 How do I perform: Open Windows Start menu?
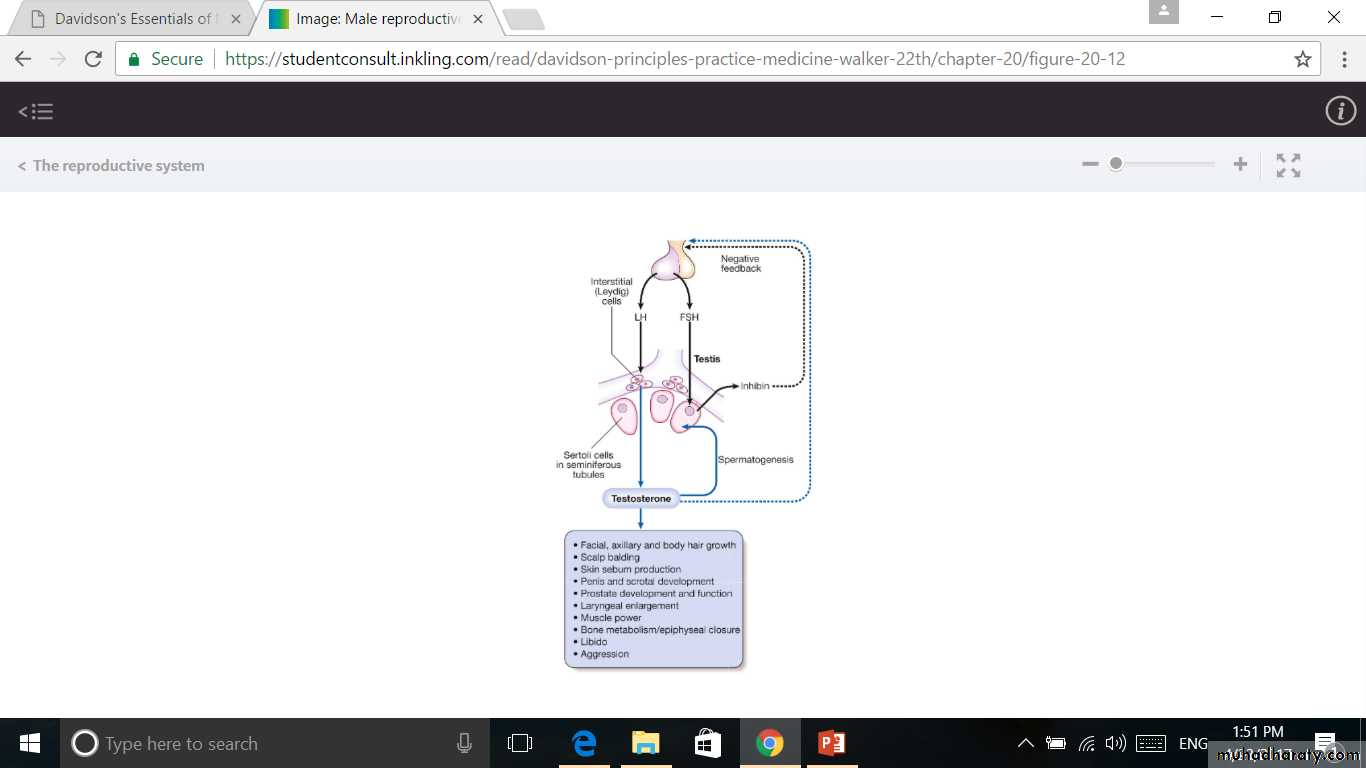pyautogui.click(x=30, y=743)
